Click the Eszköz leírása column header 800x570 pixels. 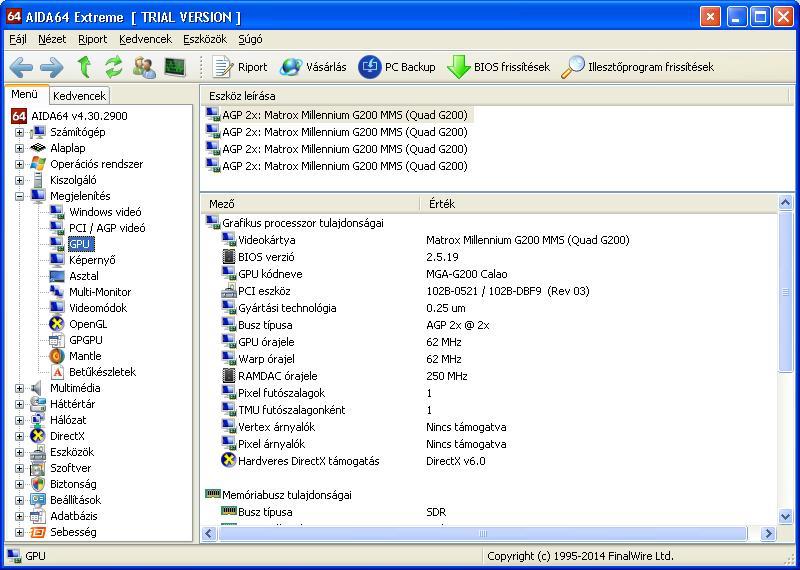pos(494,96)
